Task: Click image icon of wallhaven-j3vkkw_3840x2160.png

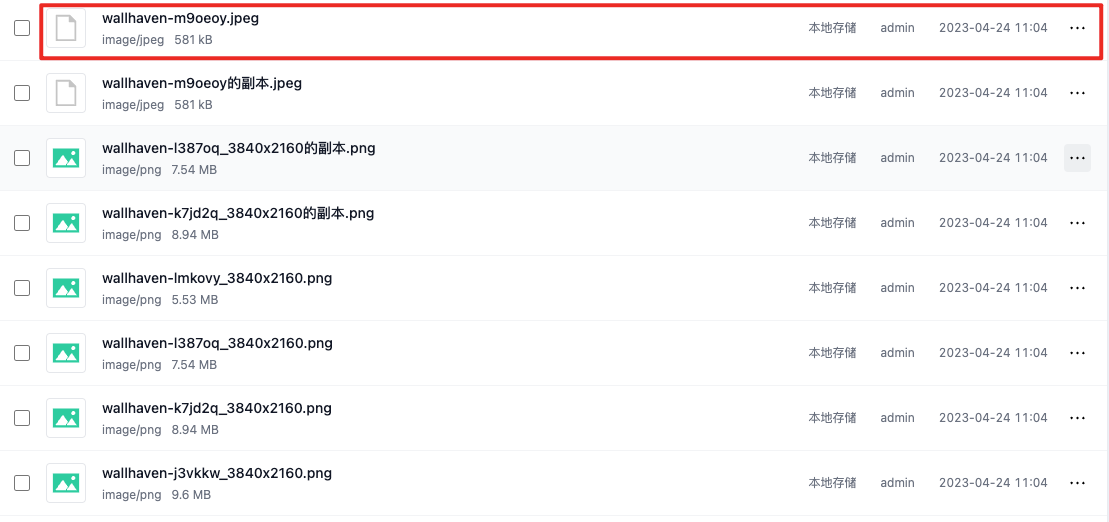Action: tap(66, 484)
